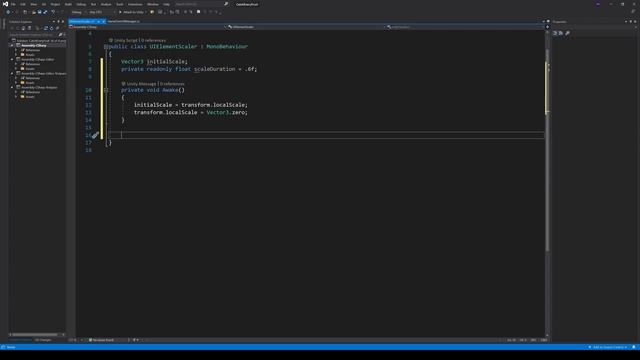Click the Visual Studio search box
Image resolution: width=640 pixels, height=360 pixels.
point(201,4)
